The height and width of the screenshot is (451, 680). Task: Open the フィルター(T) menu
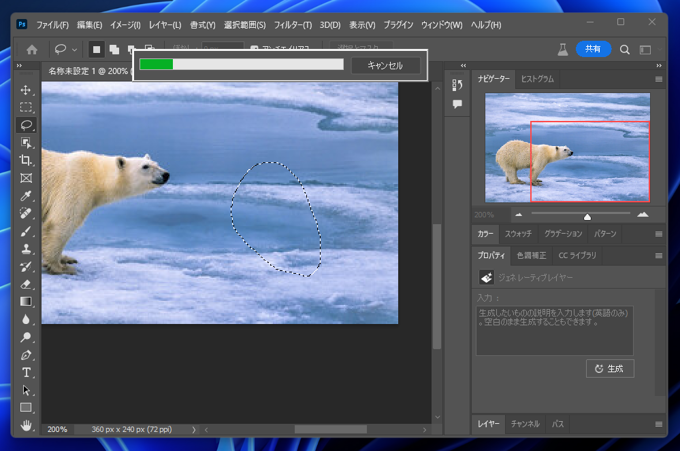(x=293, y=25)
